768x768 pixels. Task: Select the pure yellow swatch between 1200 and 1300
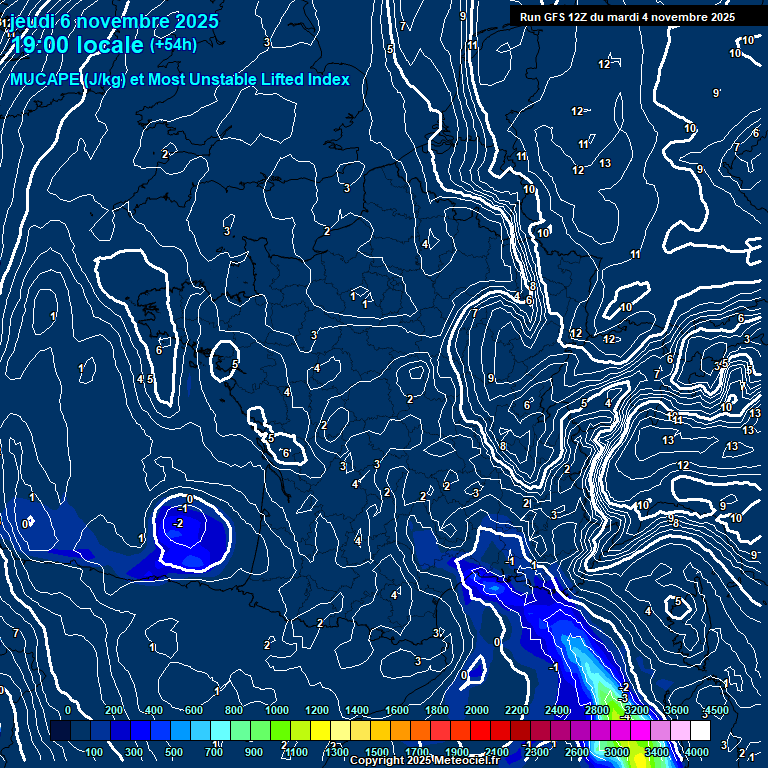[320, 730]
